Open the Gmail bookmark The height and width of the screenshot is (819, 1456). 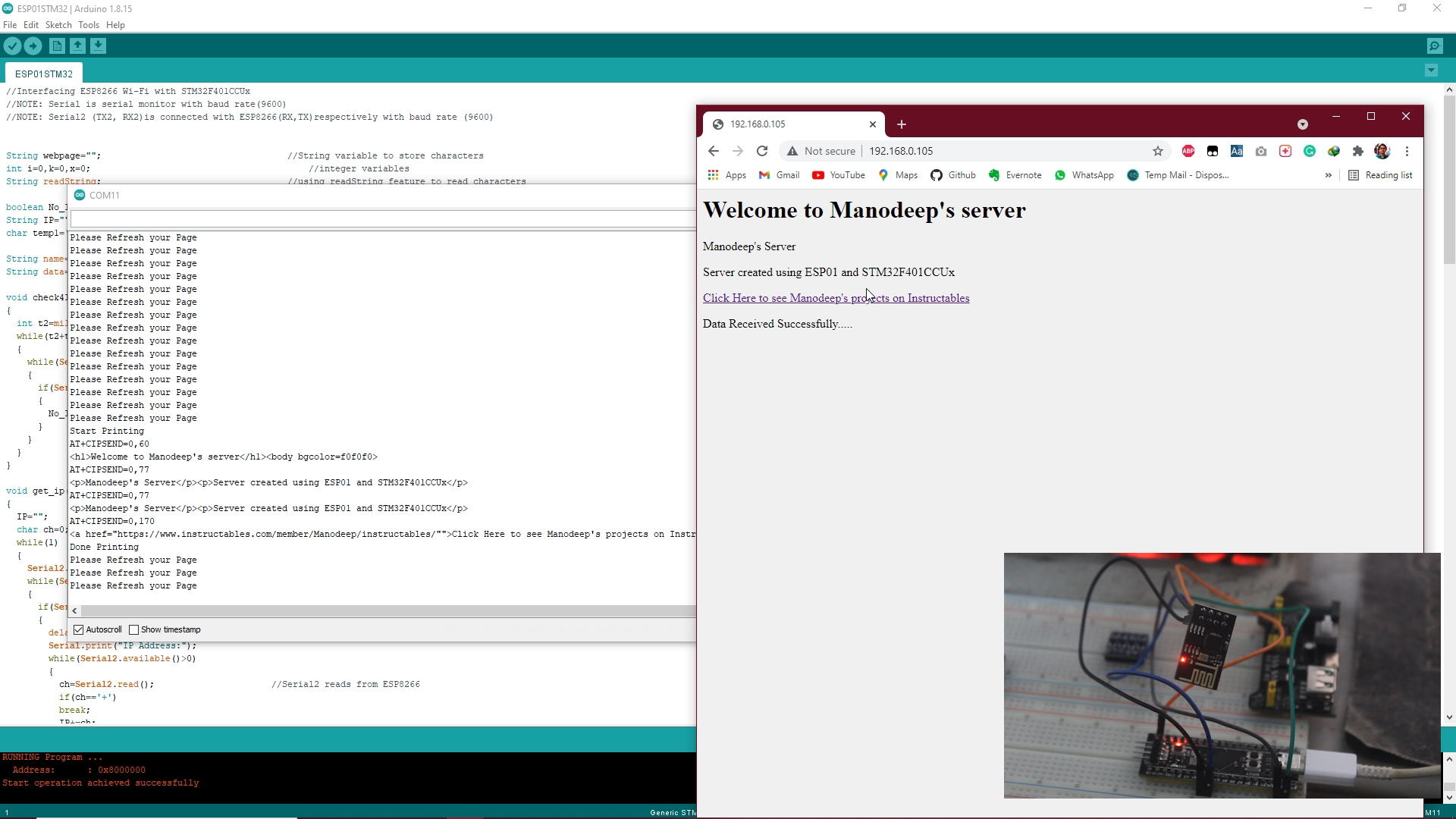point(779,175)
